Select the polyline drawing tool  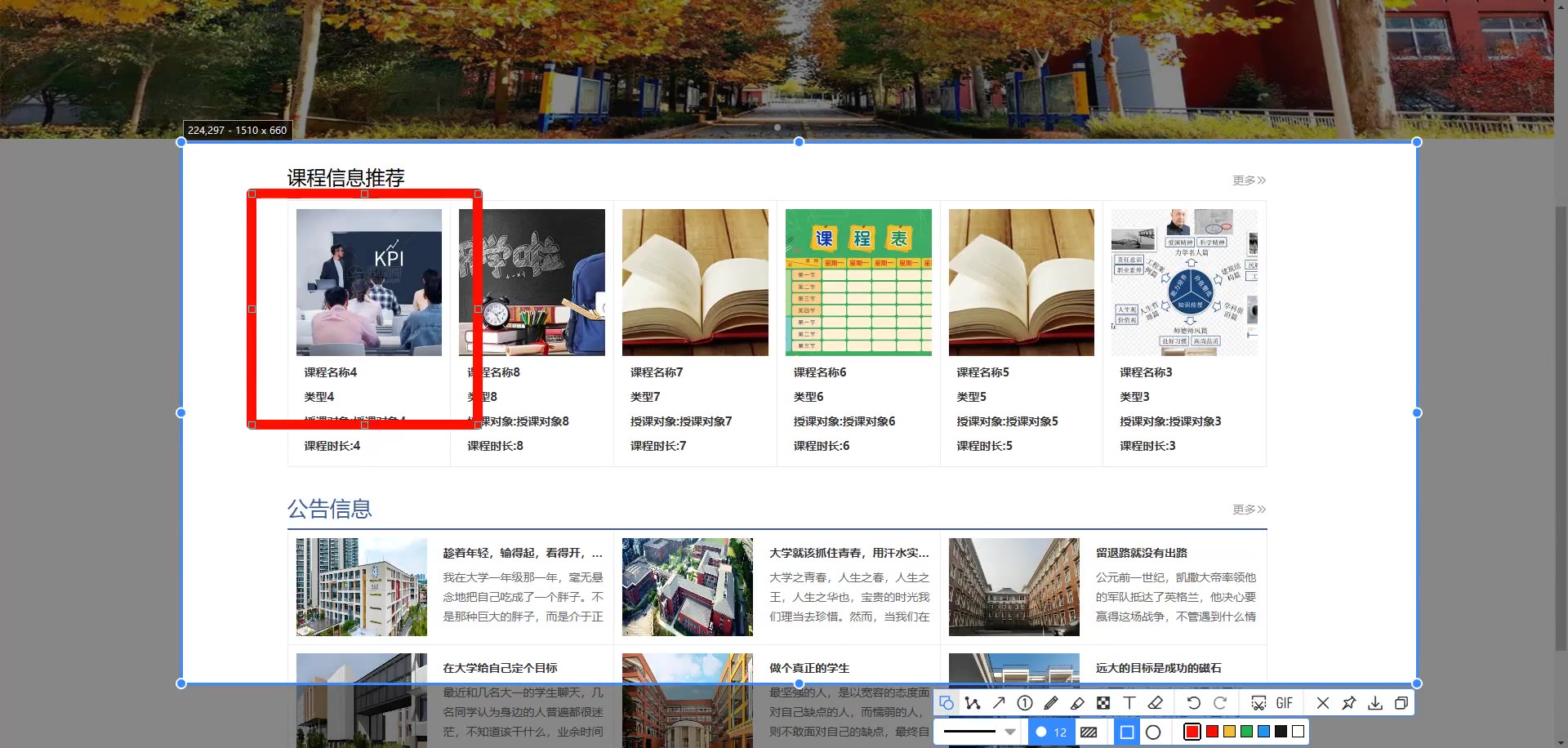point(973,703)
